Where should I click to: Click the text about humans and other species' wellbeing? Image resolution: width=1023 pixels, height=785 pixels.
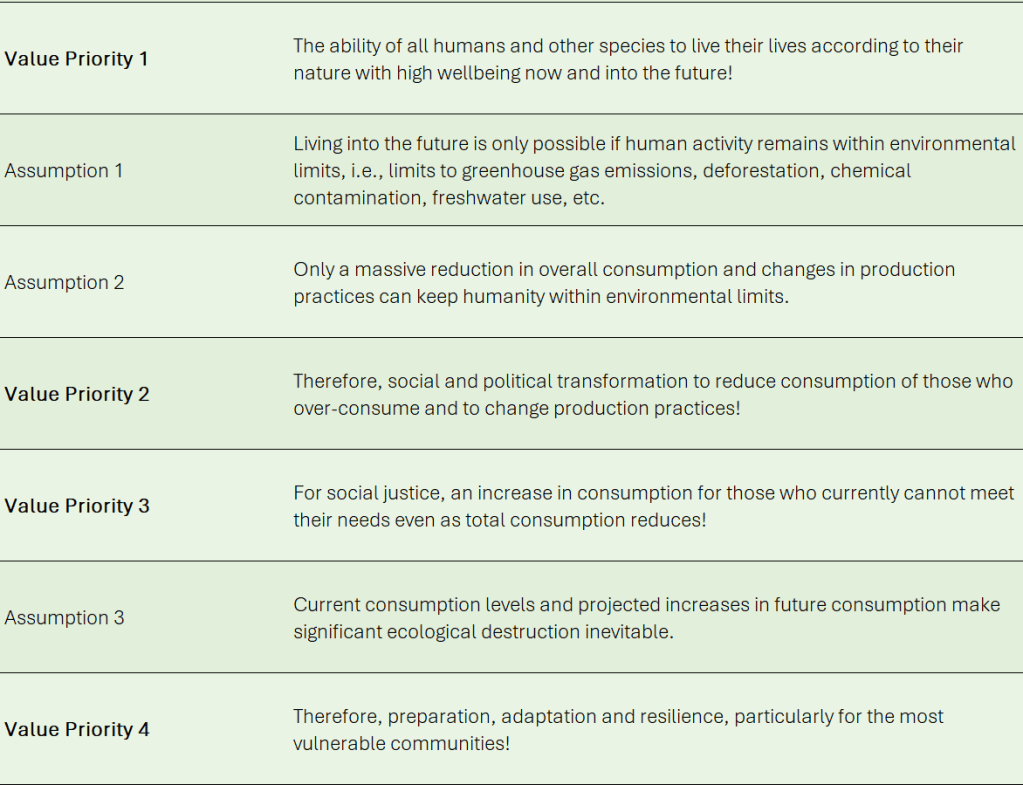click(628, 60)
